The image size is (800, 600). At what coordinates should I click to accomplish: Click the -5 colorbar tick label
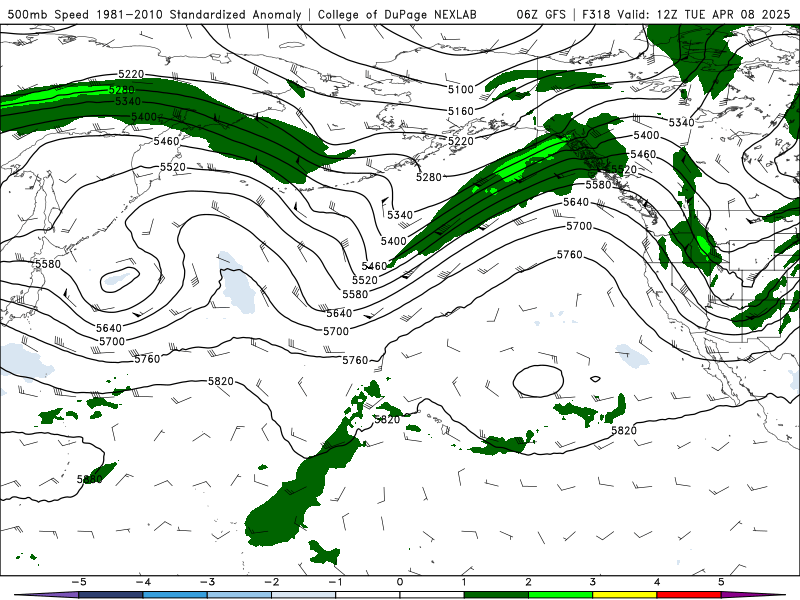pos(79,582)
